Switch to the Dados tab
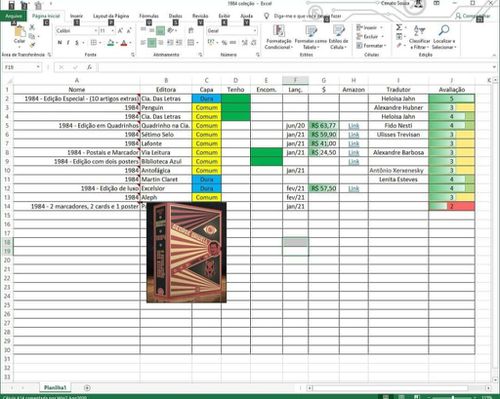Image resolution: width=500 pixels, height=399 pixels. pyautogui.click(x=175, y=16)
